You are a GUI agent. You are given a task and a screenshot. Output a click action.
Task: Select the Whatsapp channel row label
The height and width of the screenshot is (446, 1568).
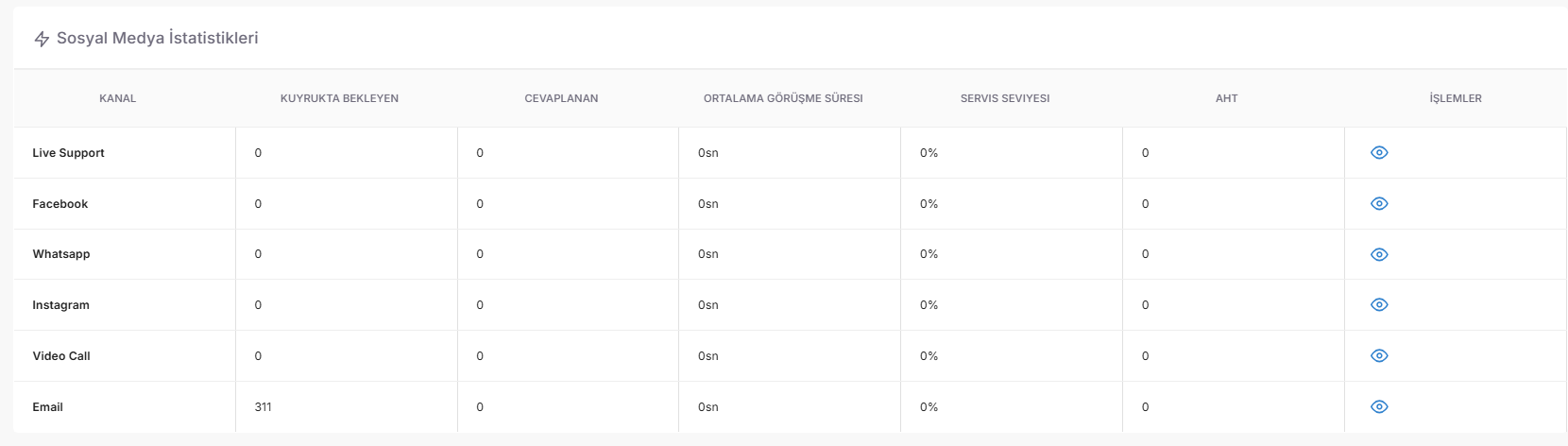[x=61, y=254]
